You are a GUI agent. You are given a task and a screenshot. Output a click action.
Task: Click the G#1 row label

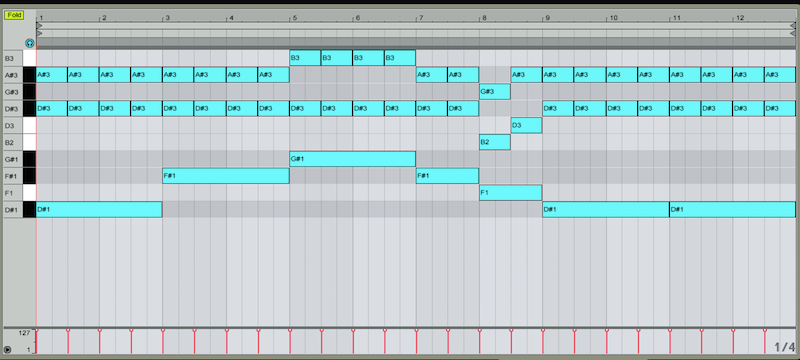tap(11, 160)
